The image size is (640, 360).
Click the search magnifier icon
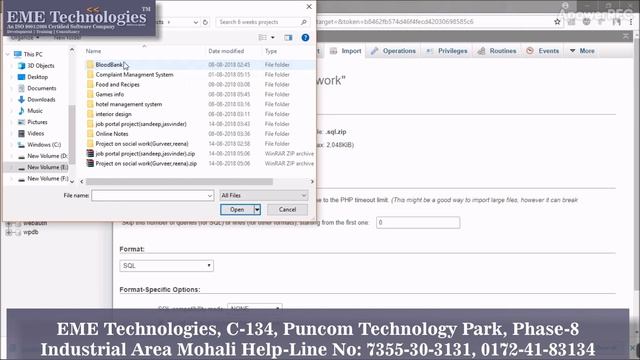click(304, 22)
